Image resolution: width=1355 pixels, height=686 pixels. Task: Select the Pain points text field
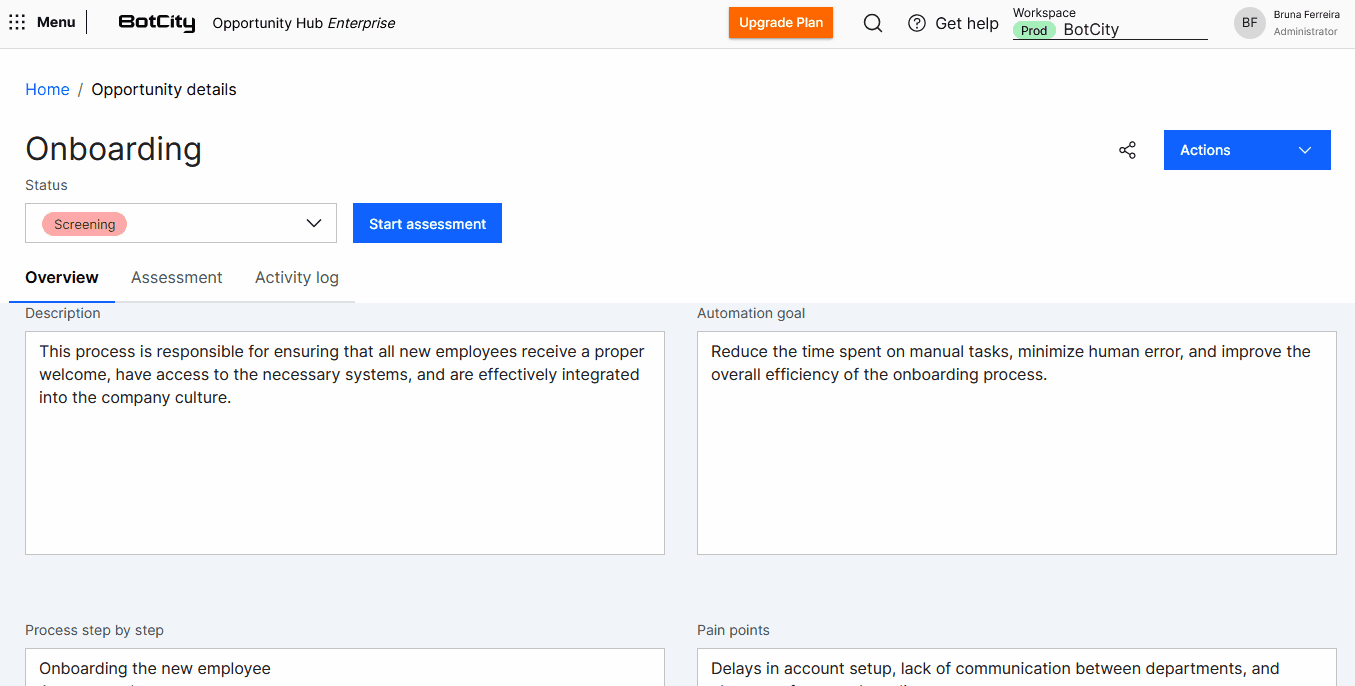click(1016, 668)
